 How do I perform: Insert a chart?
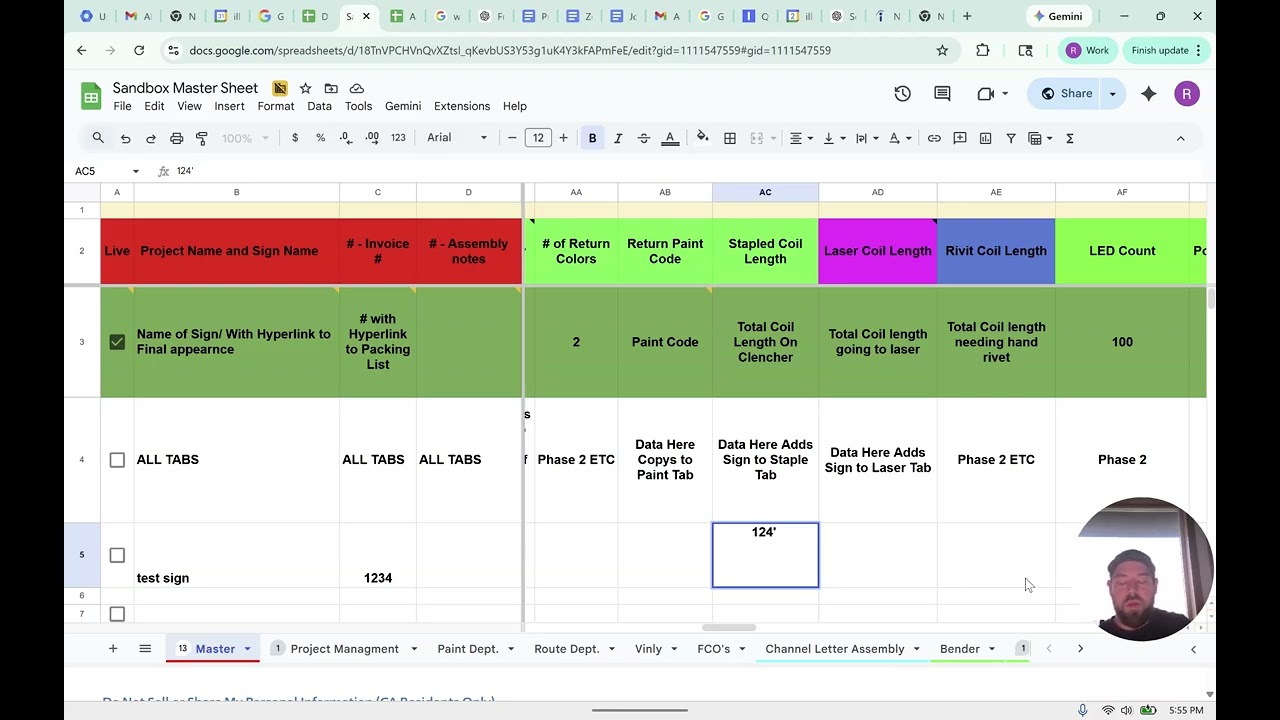coord(985,138)
